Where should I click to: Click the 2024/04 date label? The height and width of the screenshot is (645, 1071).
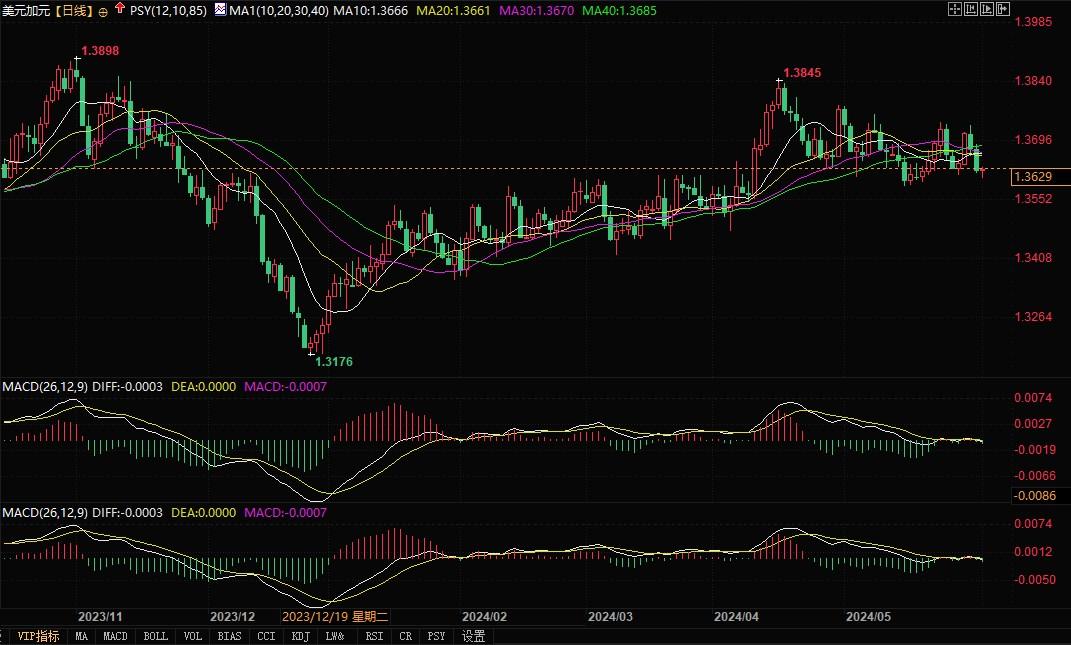pyautogui.click(x=736, y=616)
